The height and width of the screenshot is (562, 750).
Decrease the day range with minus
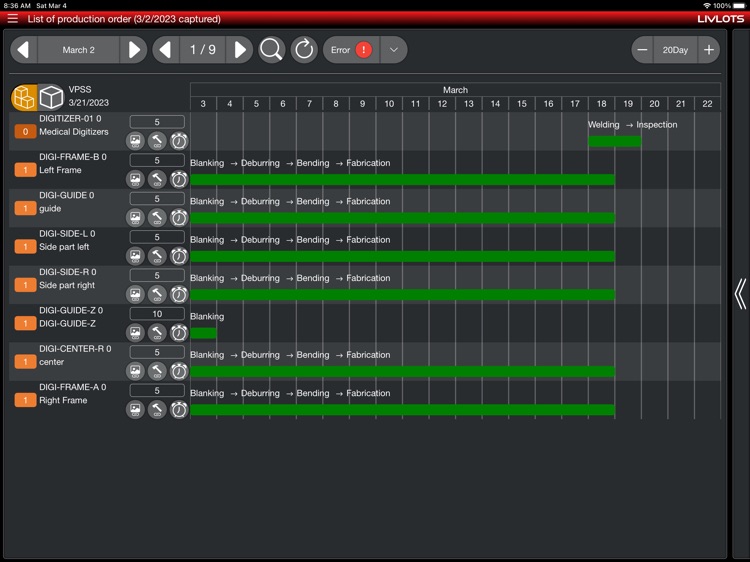(x=642, y=50)
